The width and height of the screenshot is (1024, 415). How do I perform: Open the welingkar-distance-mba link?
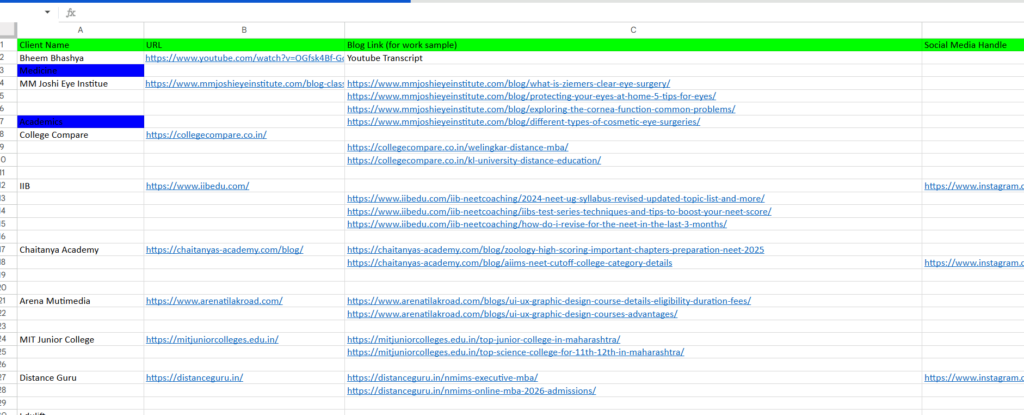457,147
